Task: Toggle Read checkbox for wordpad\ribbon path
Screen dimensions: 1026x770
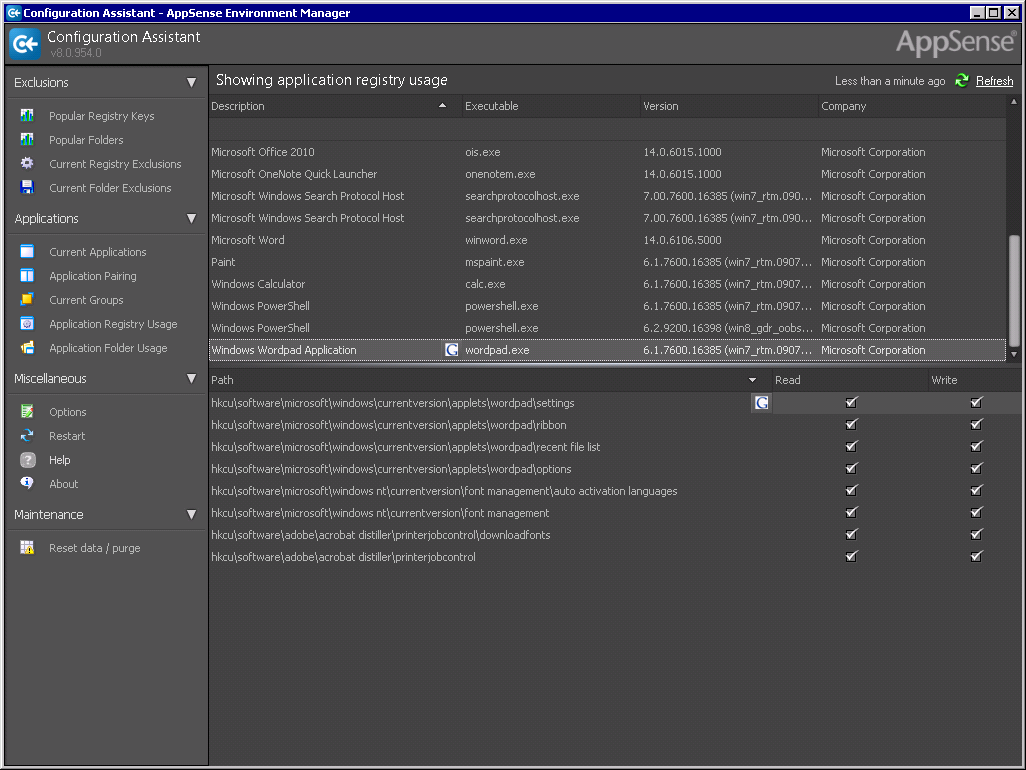Action: (851, 425)
